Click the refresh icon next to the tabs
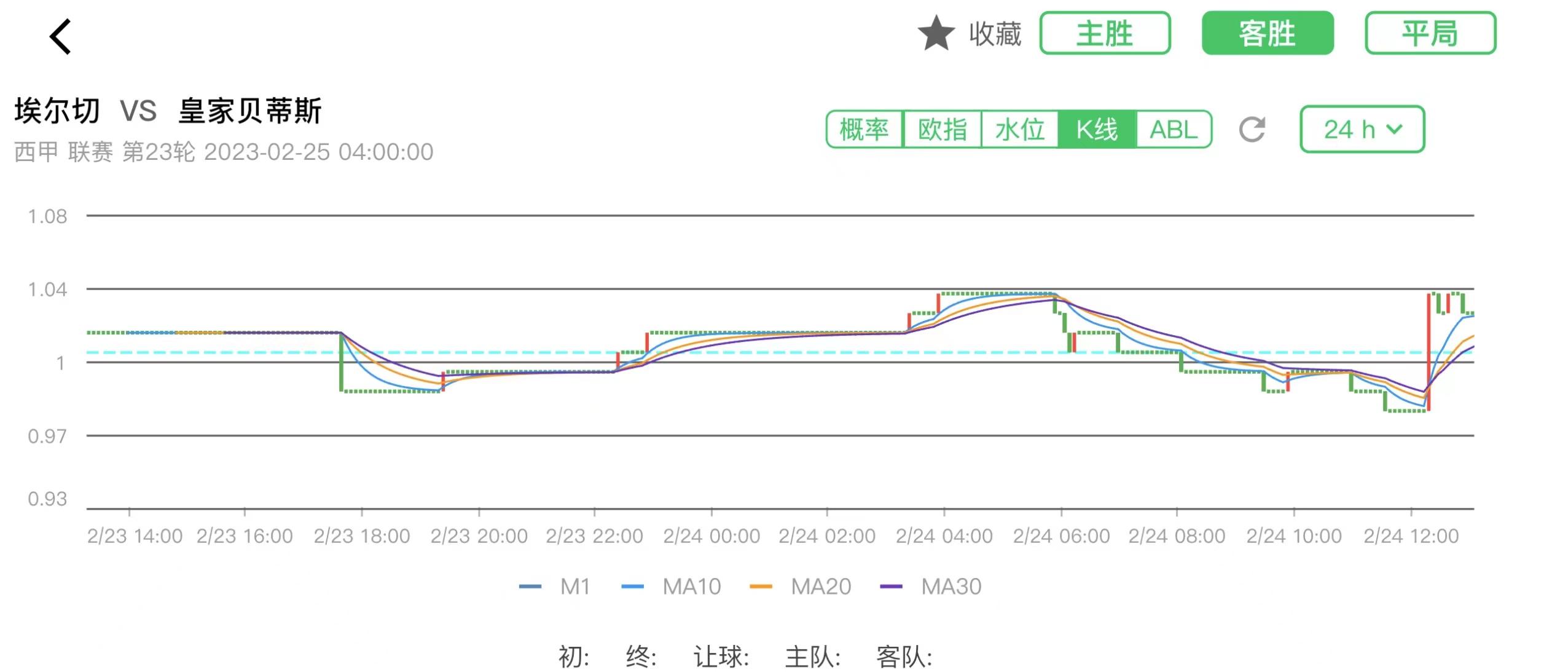Viewport: 1568px width, 672px height. [x=1253, y=130]
